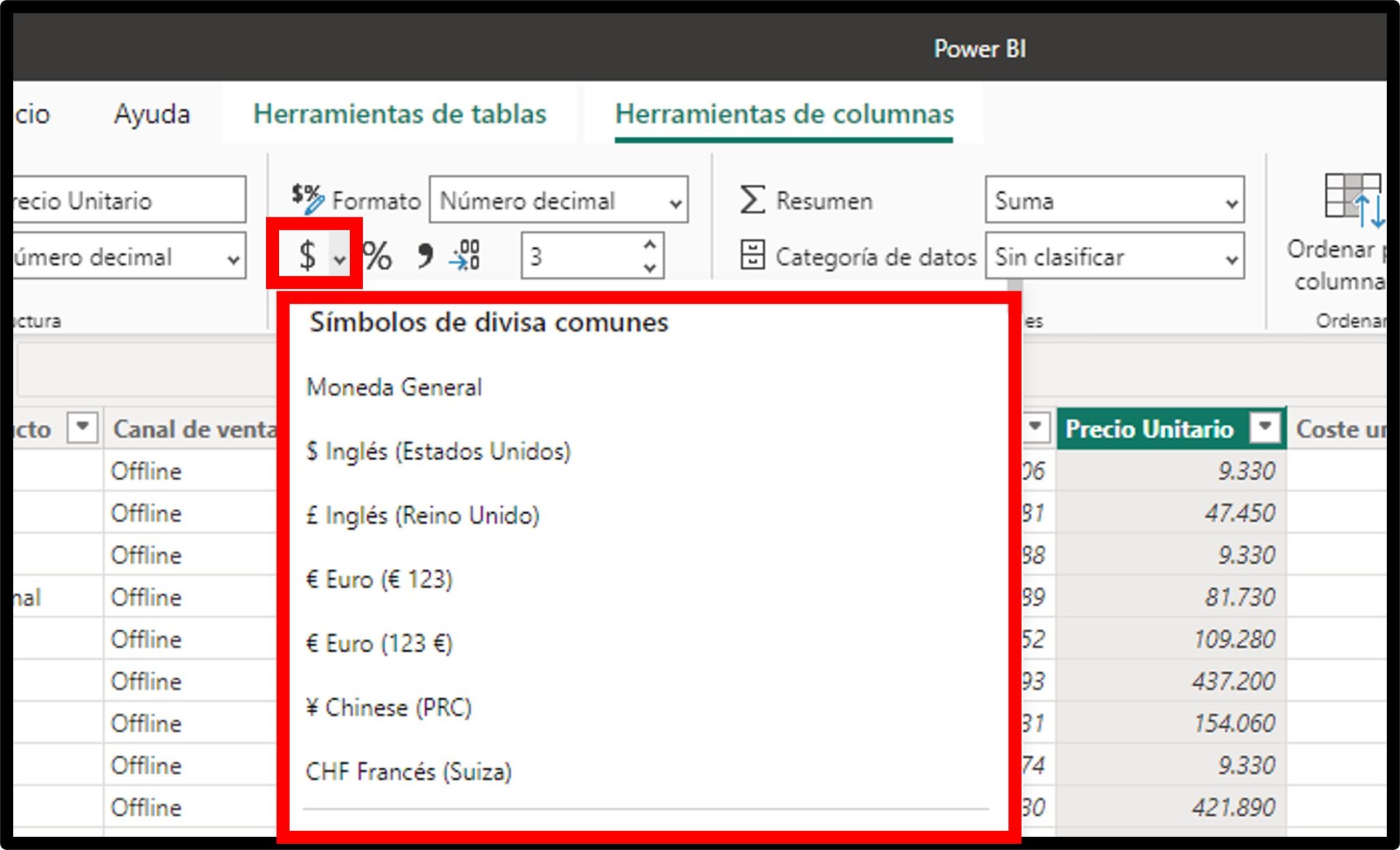Open the Resumen 'Suma' dropdown

(1230, 200)
